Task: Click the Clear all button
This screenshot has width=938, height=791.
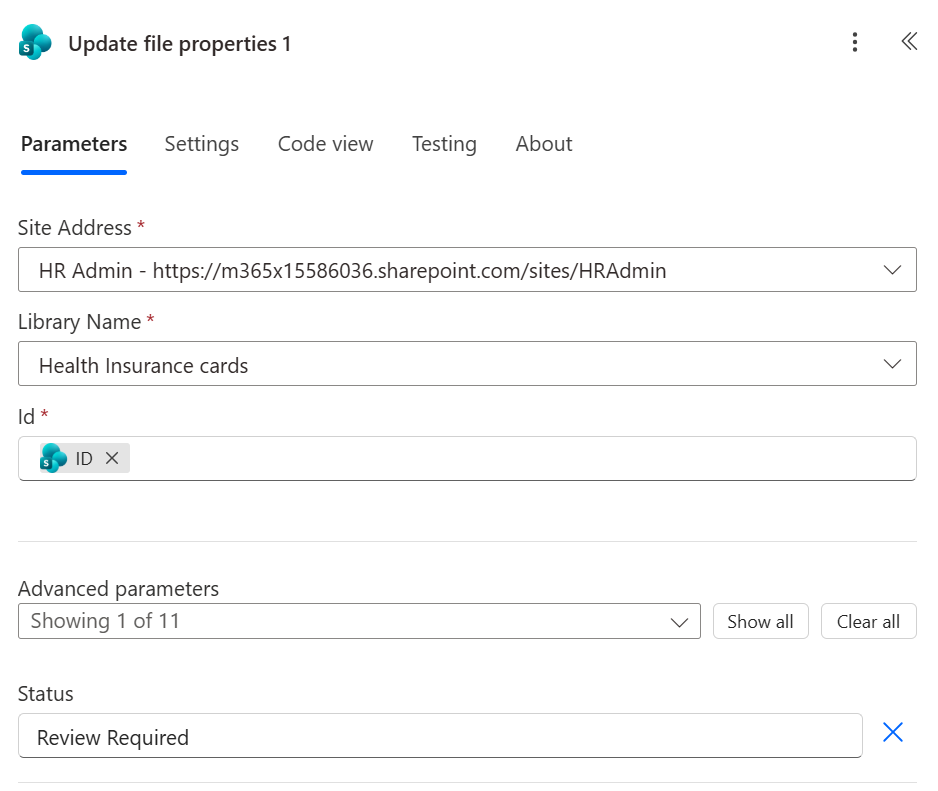Action: (x=869, y=621)
